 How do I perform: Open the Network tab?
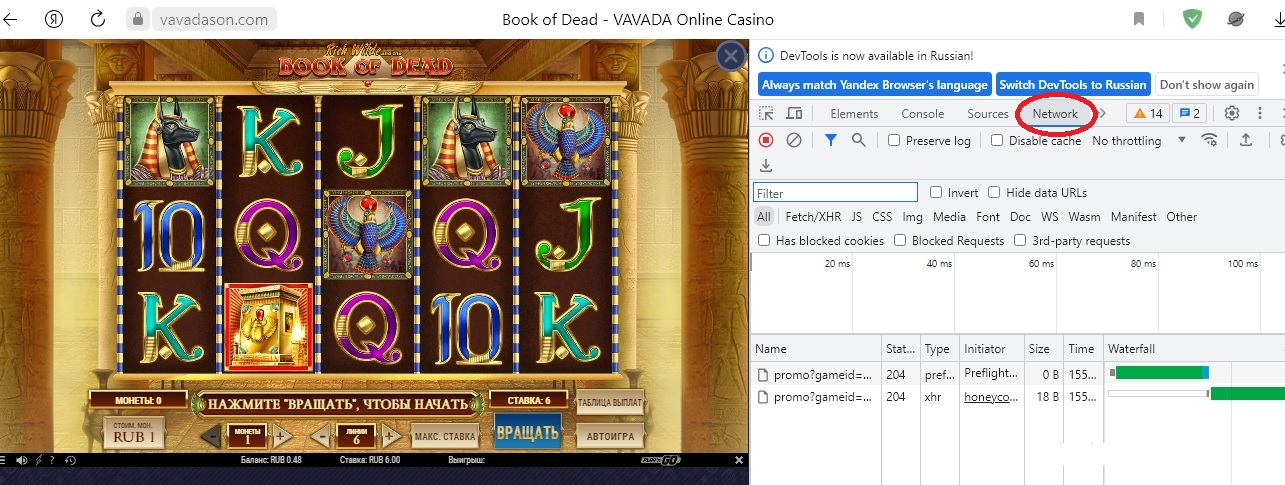[1055, 114]
